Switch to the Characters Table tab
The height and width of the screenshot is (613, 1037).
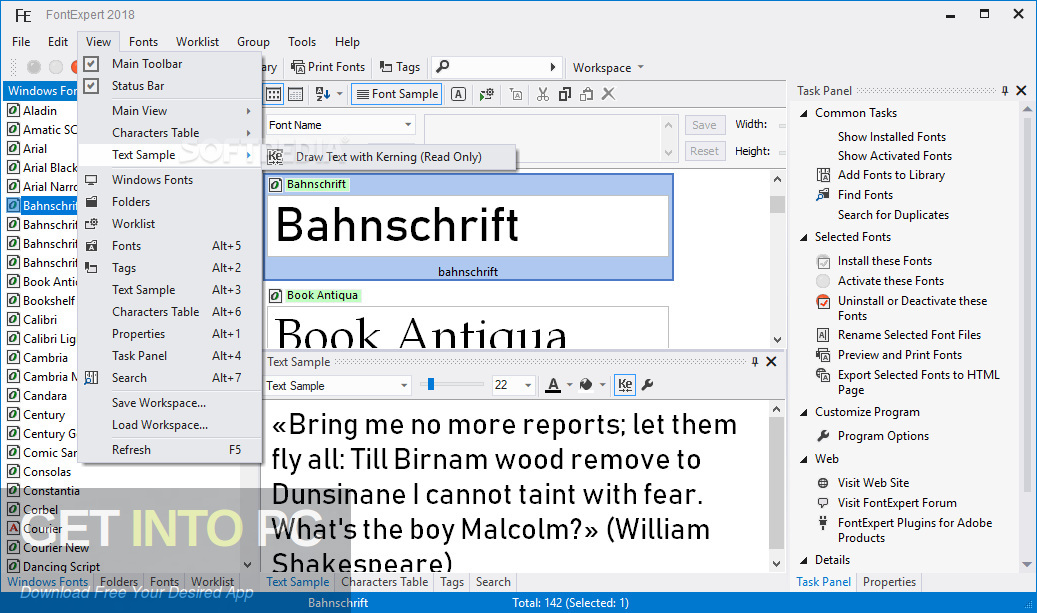coord(384,582)
